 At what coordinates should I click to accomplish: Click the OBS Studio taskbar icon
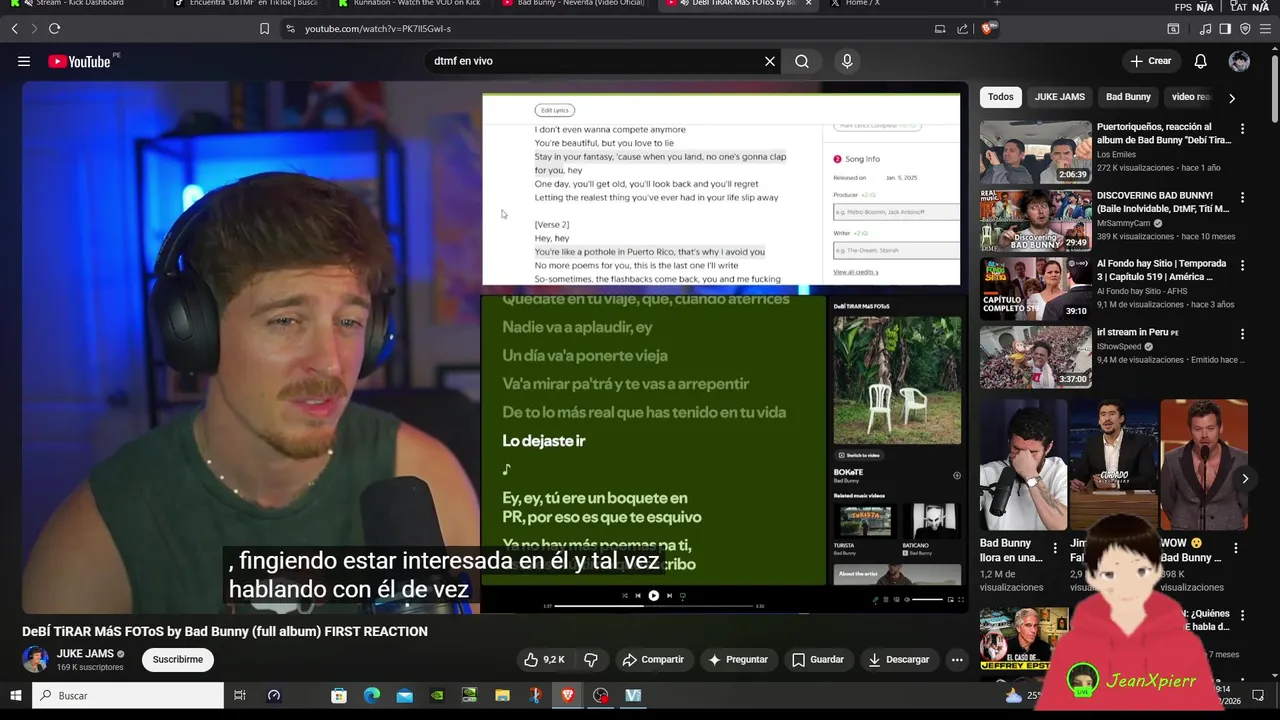(x=600, y=696)
